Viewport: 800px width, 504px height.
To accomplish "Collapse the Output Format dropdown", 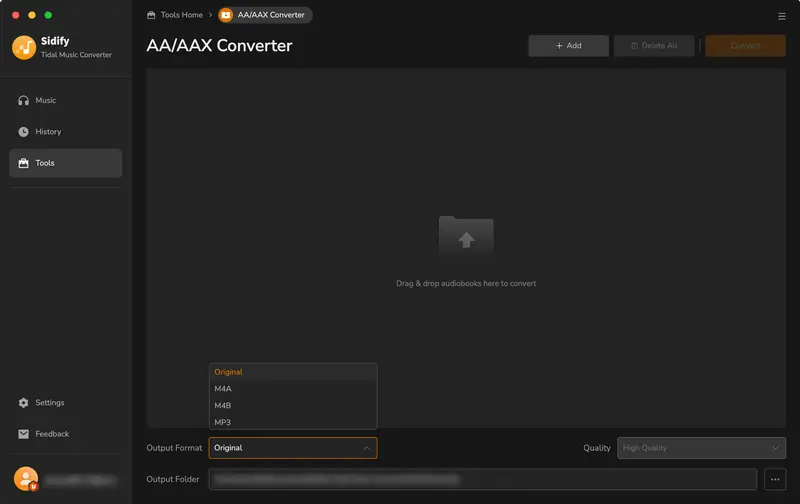I will point(293,448).
